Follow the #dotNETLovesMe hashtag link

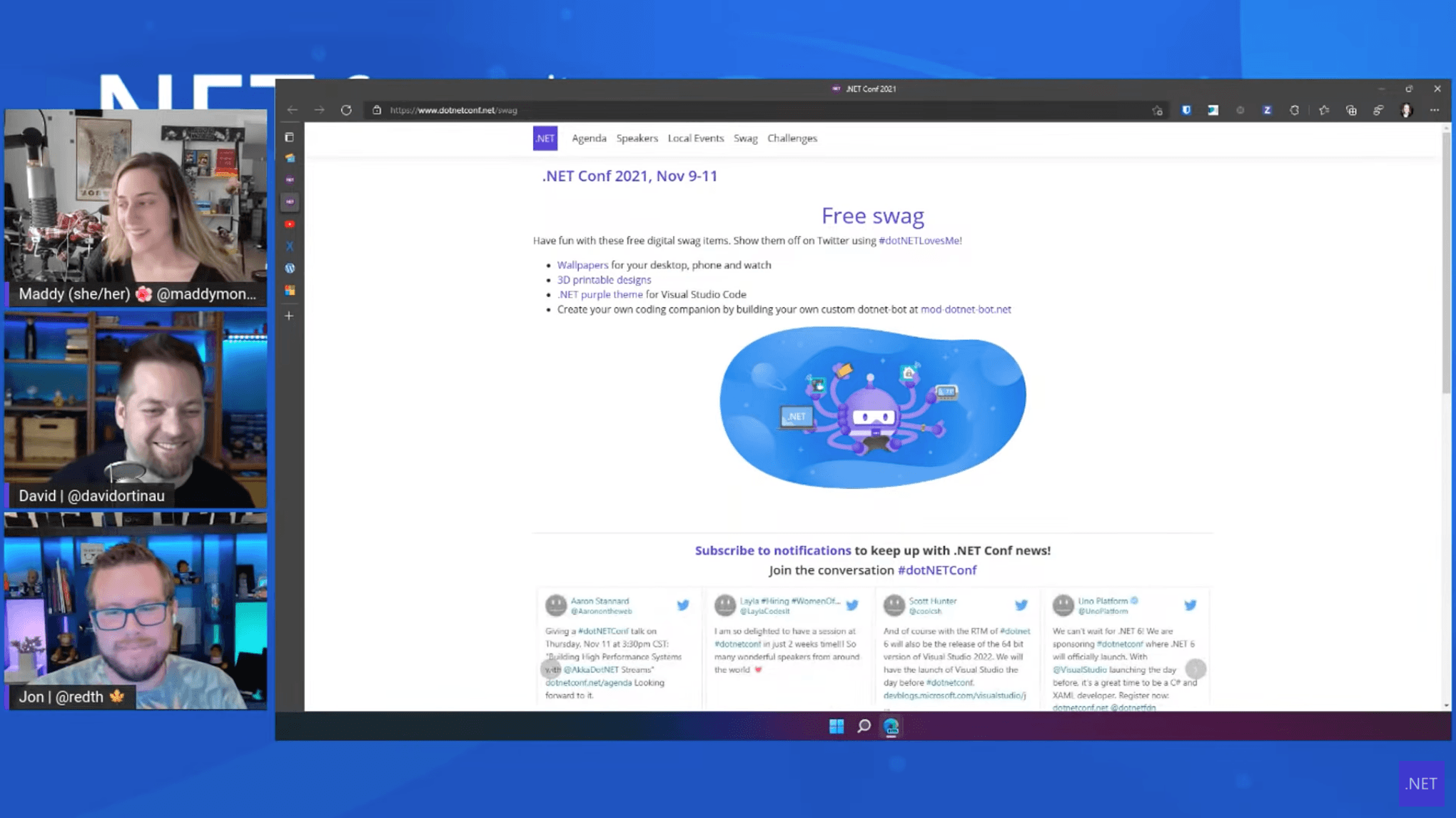(919, 241)
